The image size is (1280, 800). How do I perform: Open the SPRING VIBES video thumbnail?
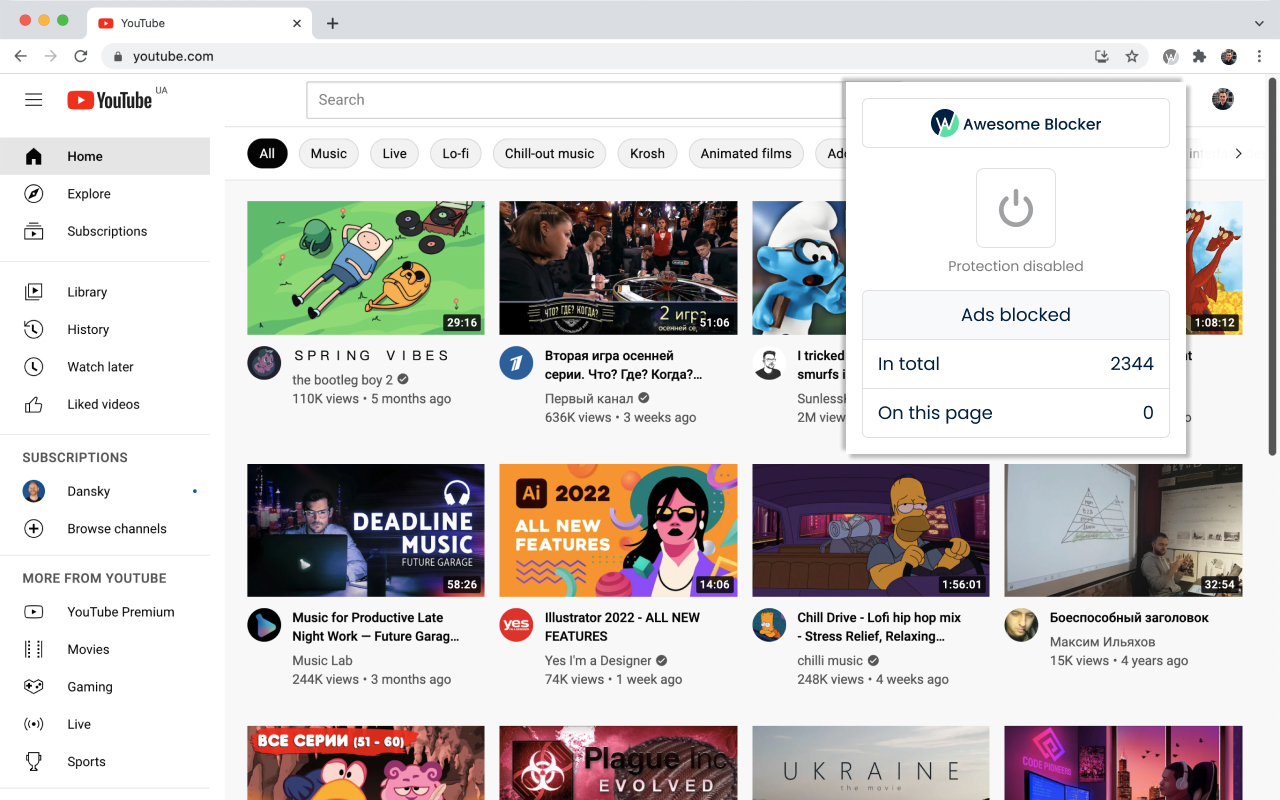coord(366,268)
